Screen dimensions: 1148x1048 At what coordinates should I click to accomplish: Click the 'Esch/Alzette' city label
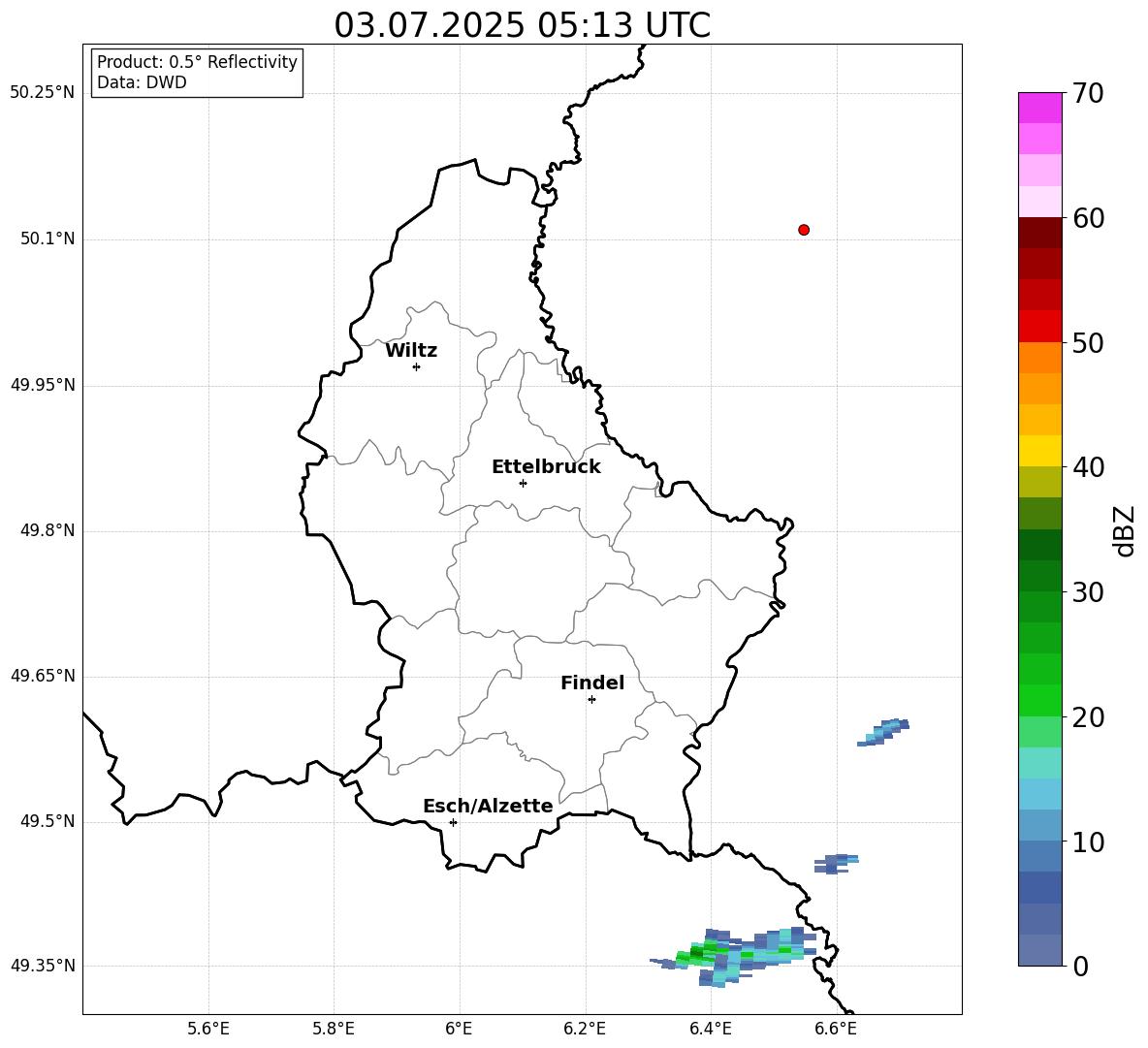[488, 807]
